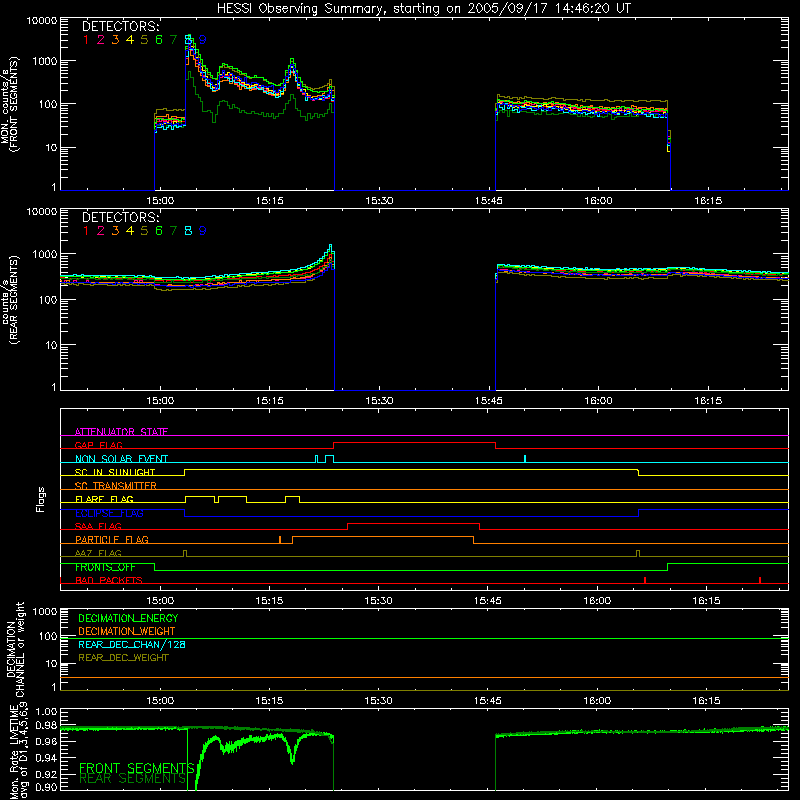The height and width of the screenshot is (800, 800).
Task: Select blue detector 9 in front segments legend
Action: pyautogui.click(x=203, y=40)
